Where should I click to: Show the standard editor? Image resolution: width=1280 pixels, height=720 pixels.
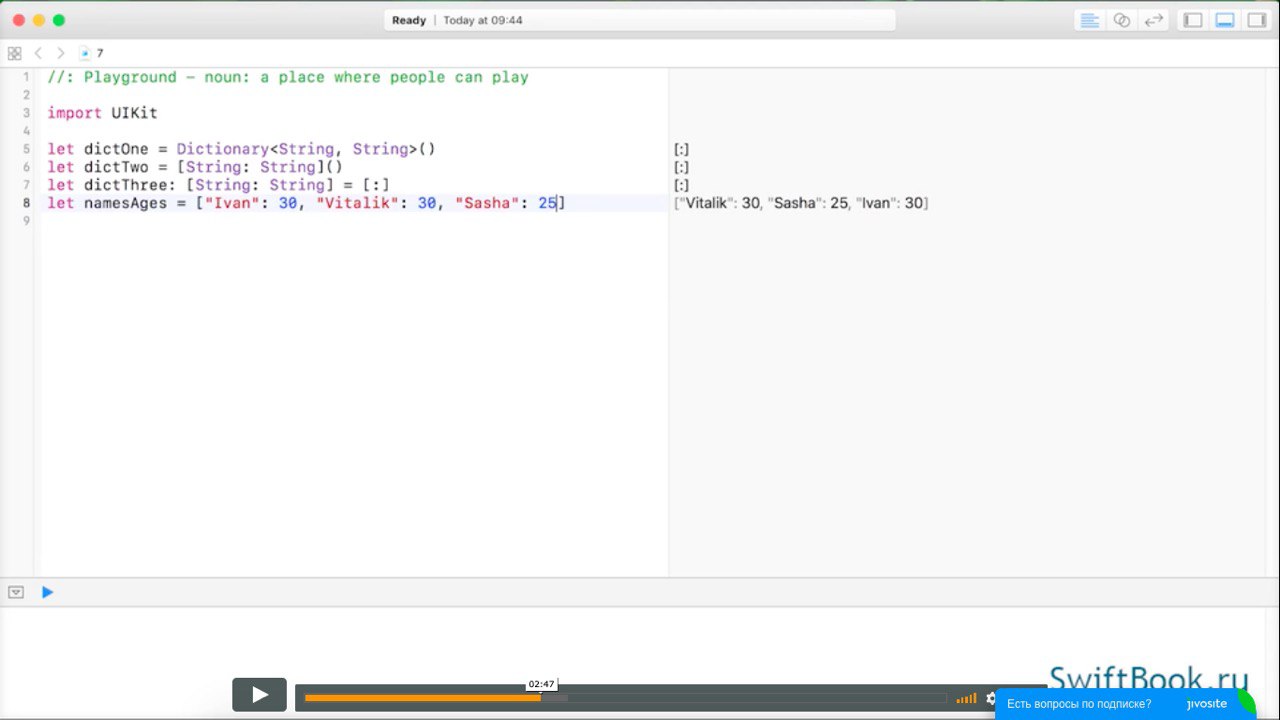coord(1090,20)
